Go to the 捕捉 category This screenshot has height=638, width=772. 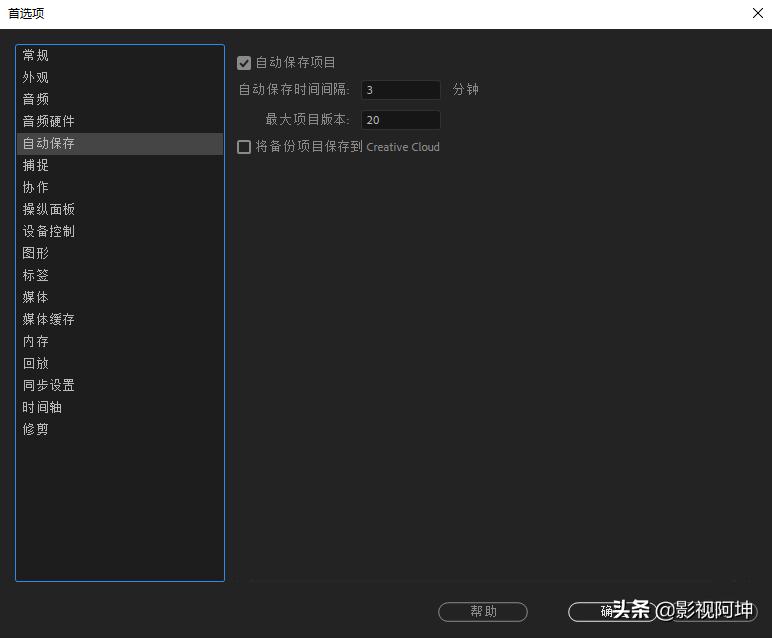coord(120,165)
